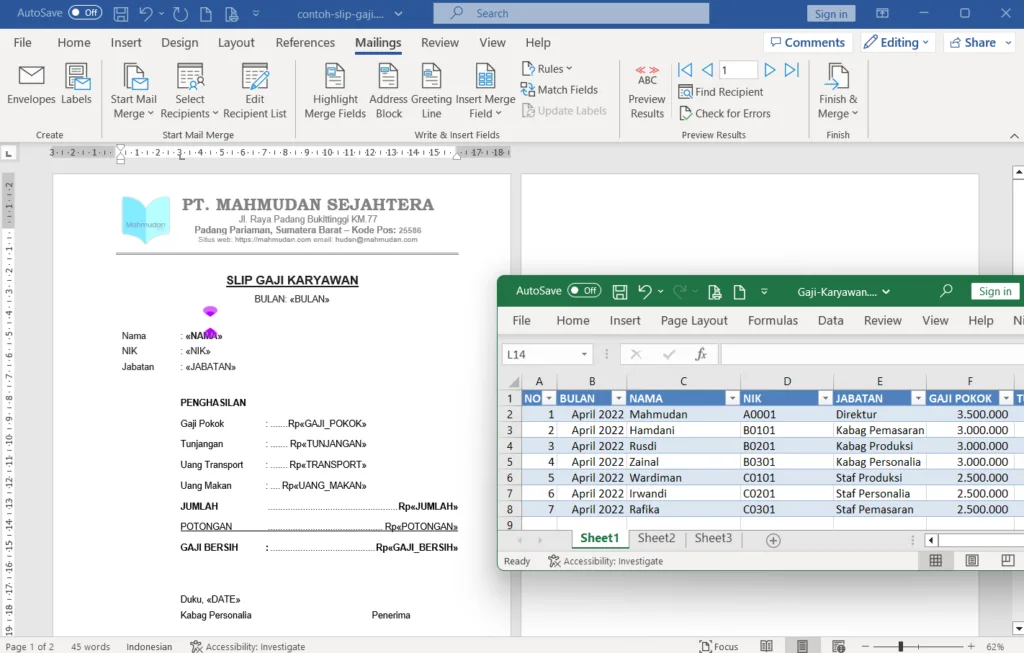Click Check for Errors in Word
The height and width of the screenshot is (653, 1024).
click(725, 114)
